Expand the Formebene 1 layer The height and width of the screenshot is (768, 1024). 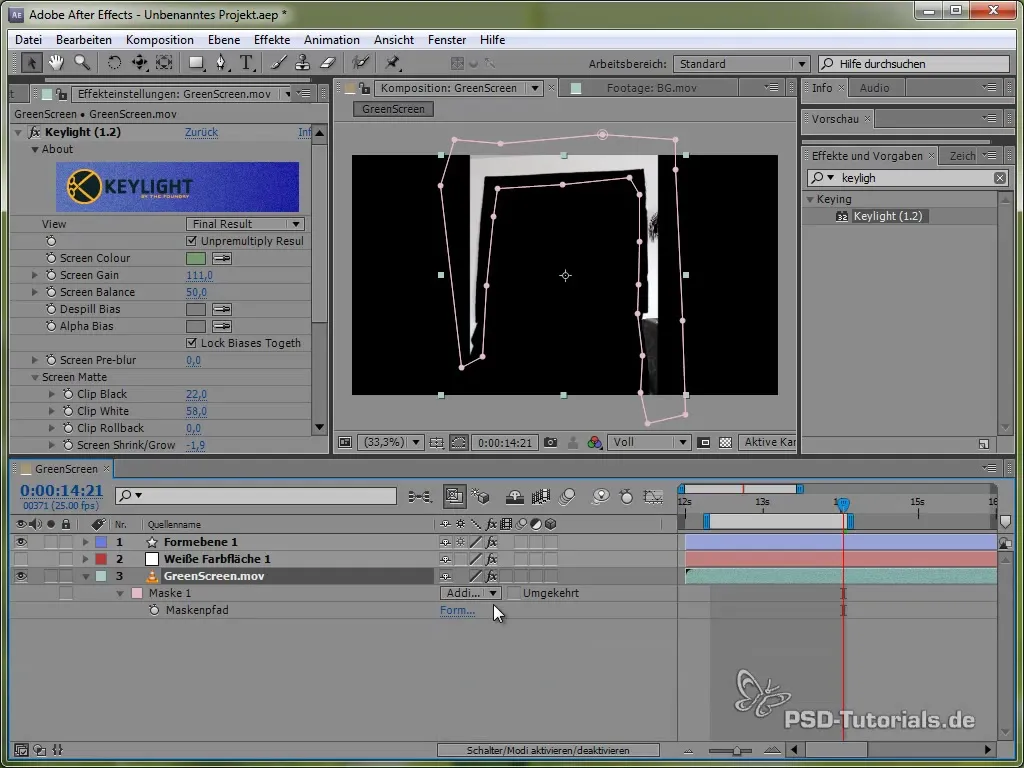[85, 542]
